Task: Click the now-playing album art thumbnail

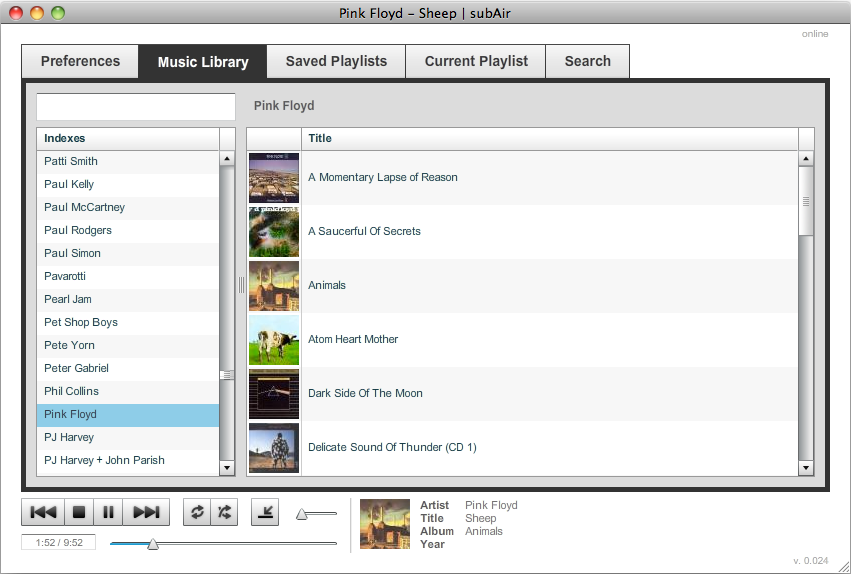Action: click(385, 524)
